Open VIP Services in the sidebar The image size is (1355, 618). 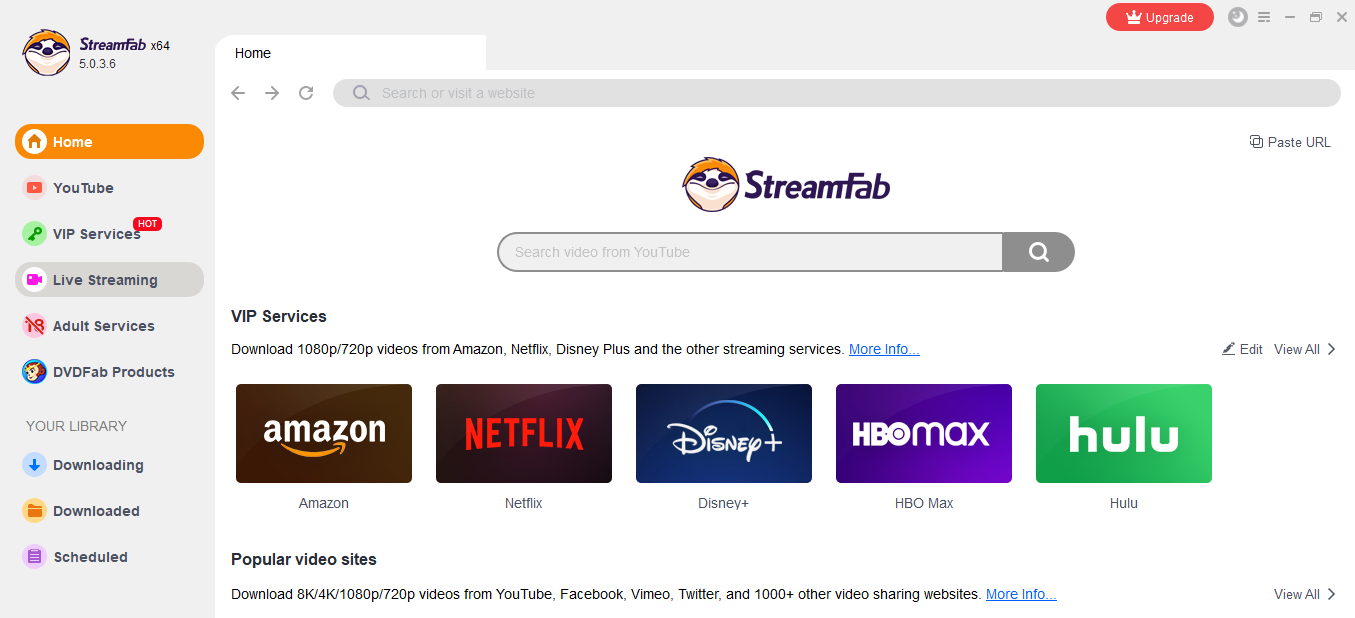(x=109, y=234)
